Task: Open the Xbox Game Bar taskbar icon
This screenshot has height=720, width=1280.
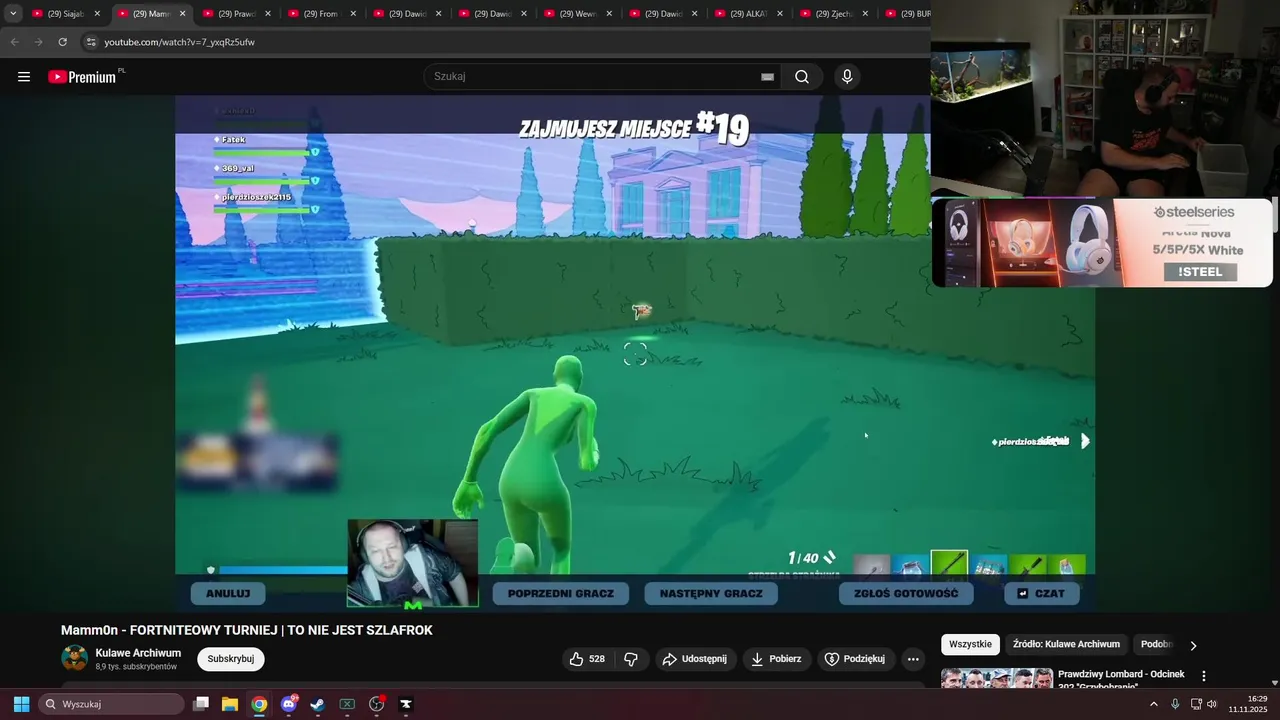Action: (347, 704)
